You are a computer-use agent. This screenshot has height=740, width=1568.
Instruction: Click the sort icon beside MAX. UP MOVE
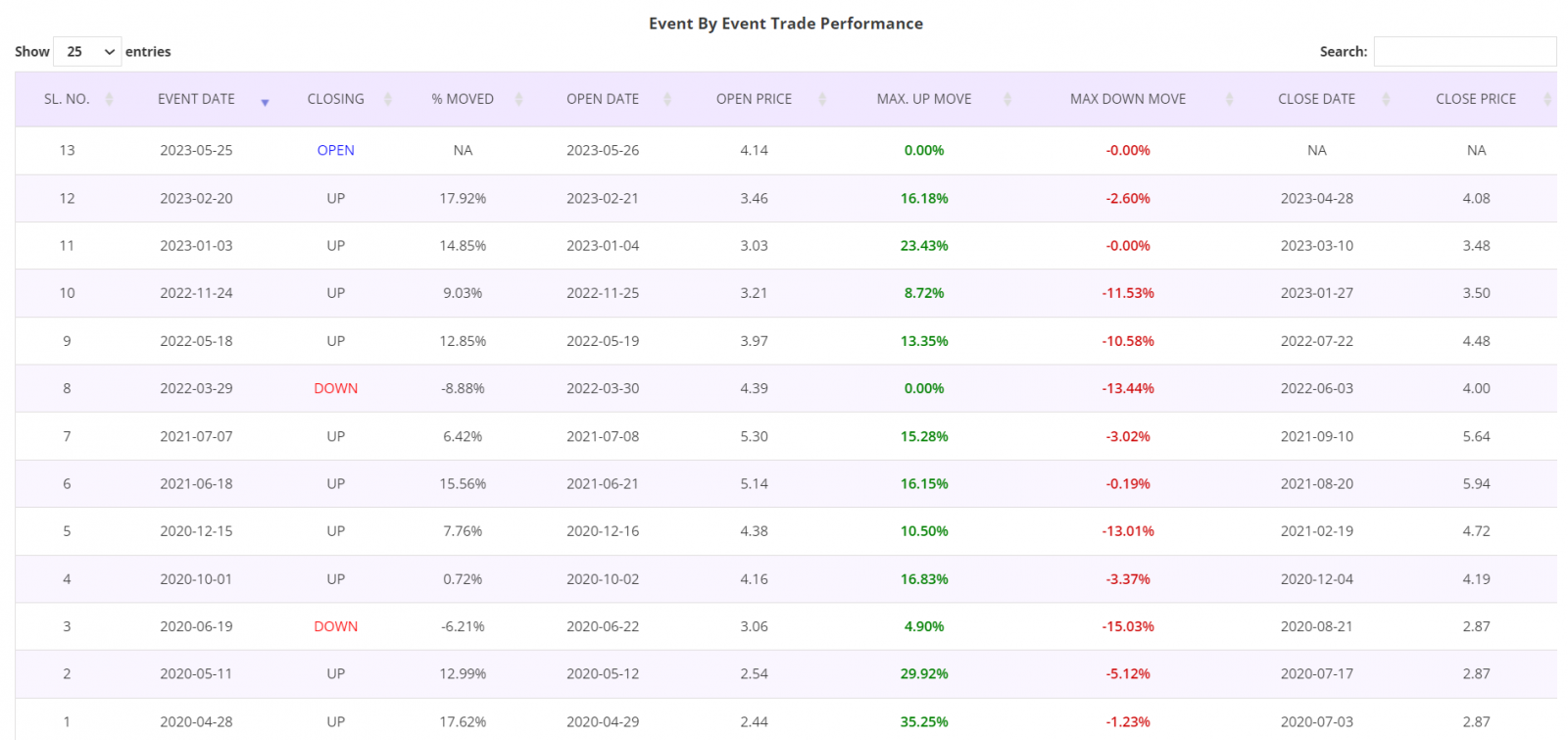coord(1007,99)
